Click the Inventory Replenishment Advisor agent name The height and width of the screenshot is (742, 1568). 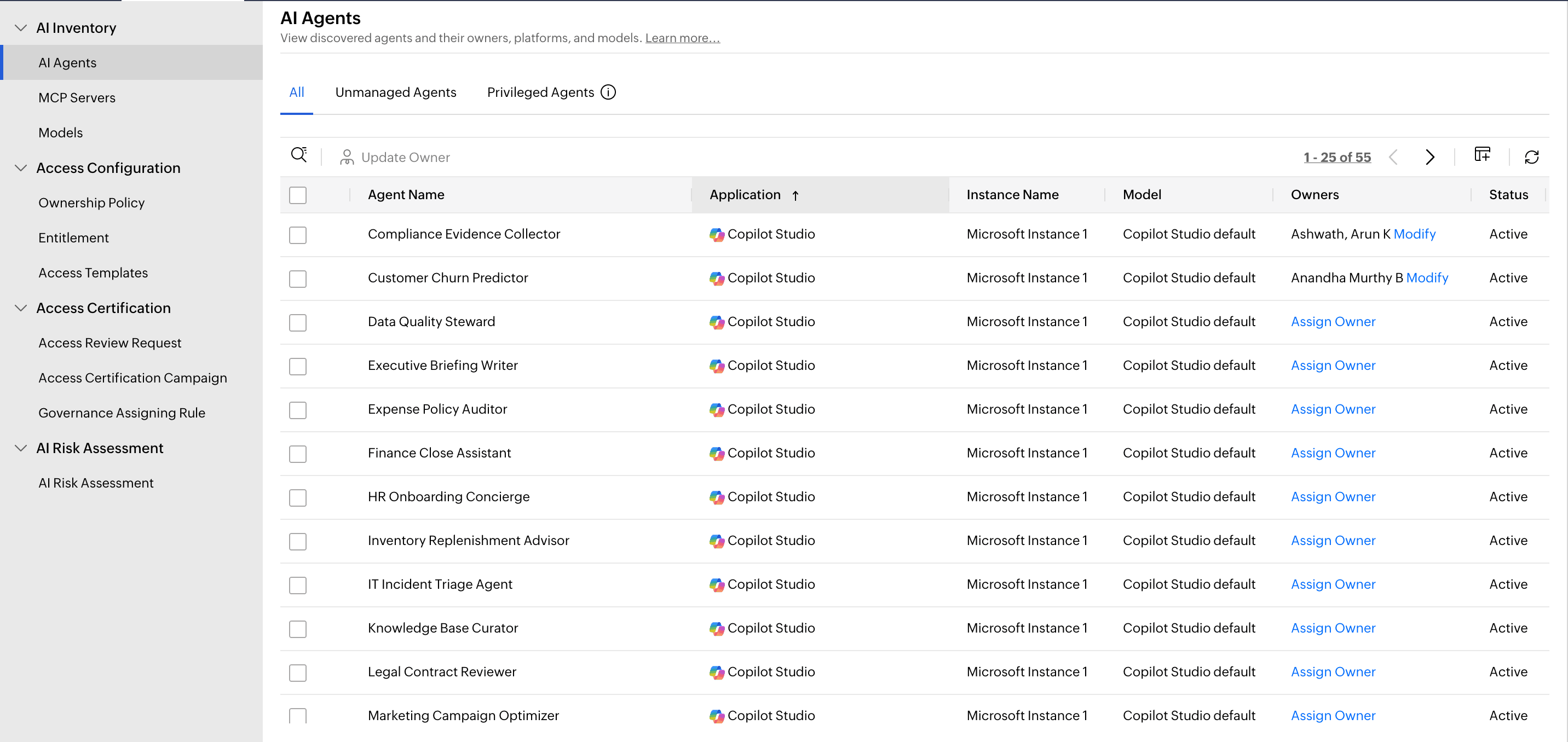(x=468, y=541)
